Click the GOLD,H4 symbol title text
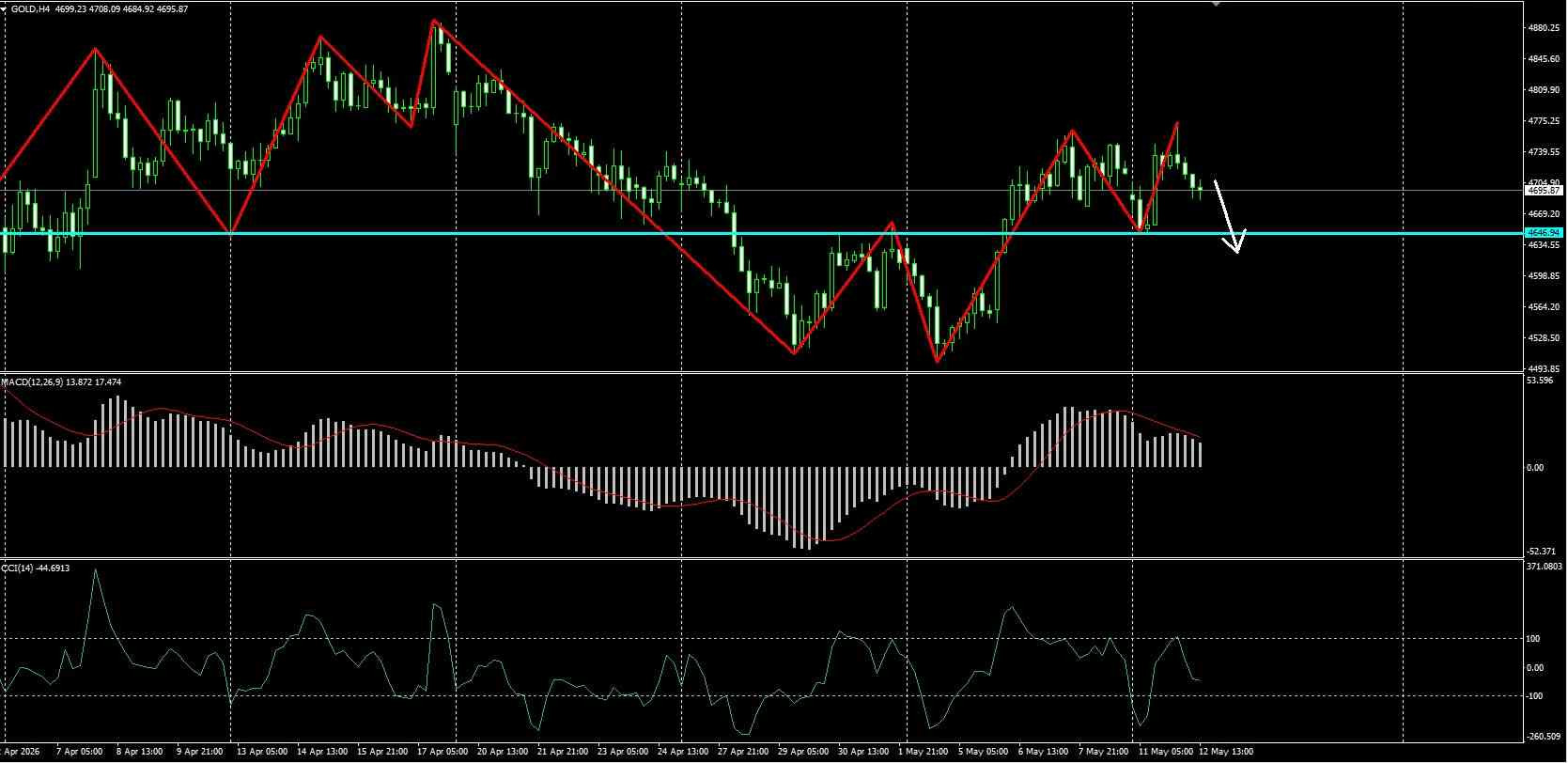The height and width of the screenshot is (763, 1568). click(31, 8)
